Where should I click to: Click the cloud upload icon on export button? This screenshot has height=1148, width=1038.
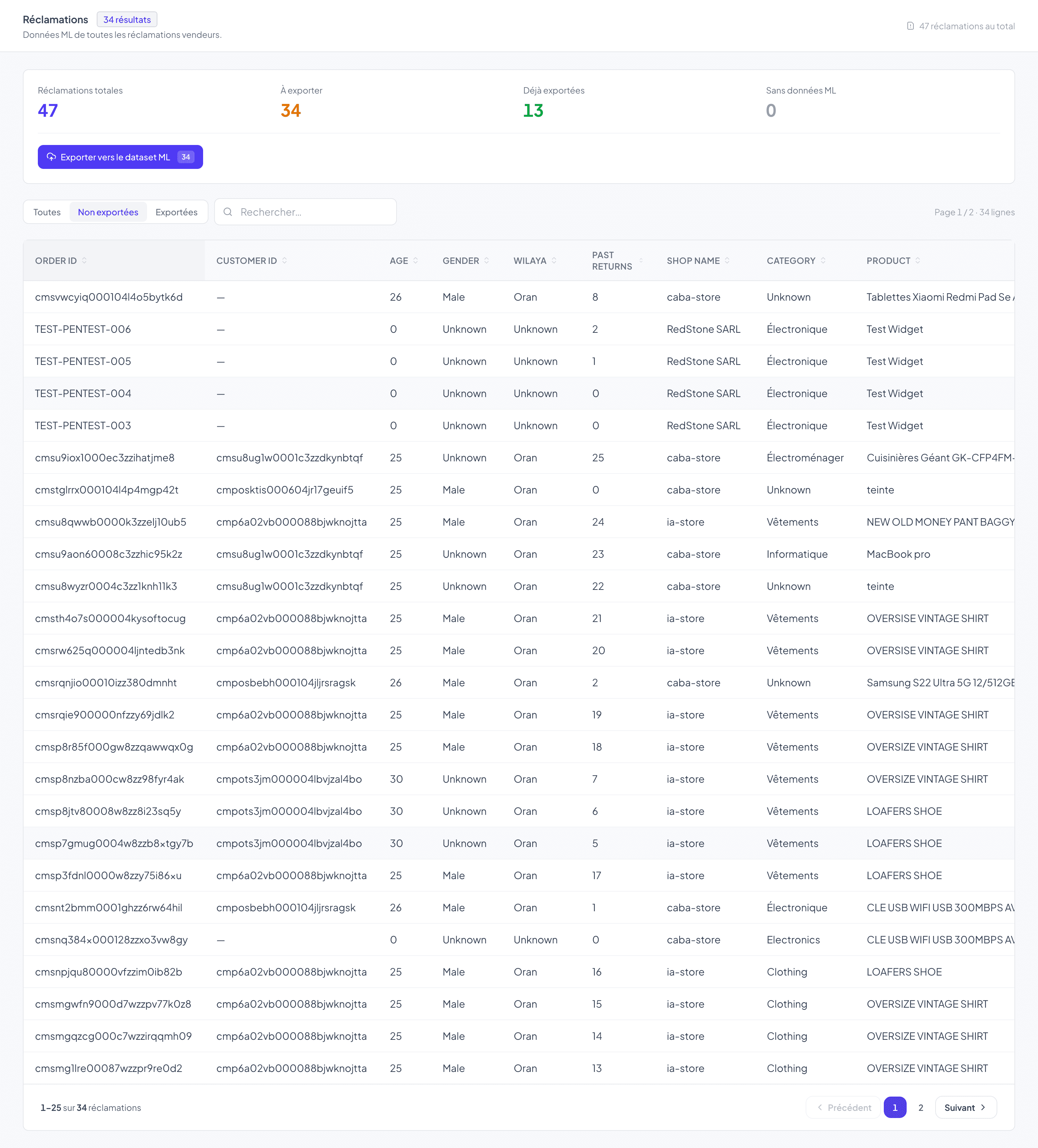click(x=51, y=157)
